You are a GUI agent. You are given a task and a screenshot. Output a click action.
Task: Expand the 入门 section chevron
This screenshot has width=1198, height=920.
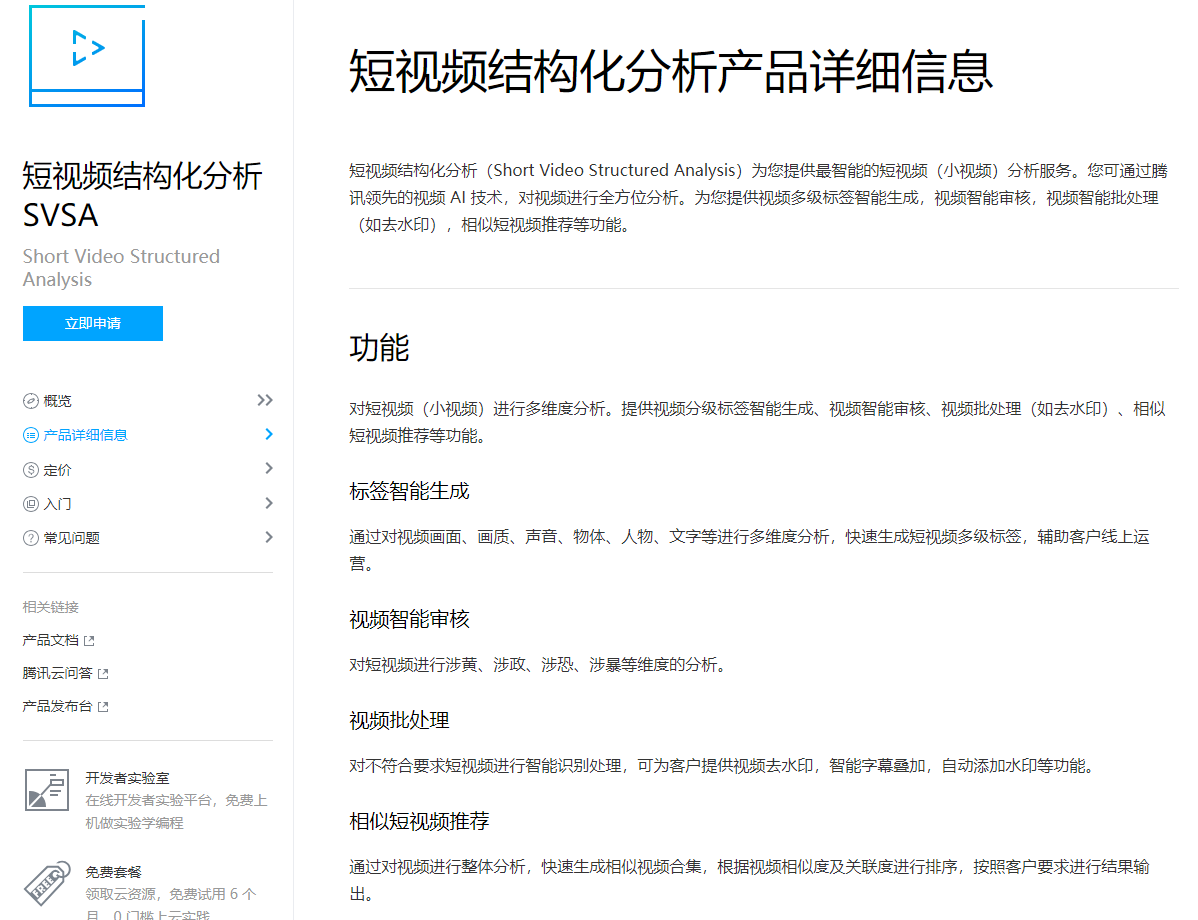click(x=268, y=503)
